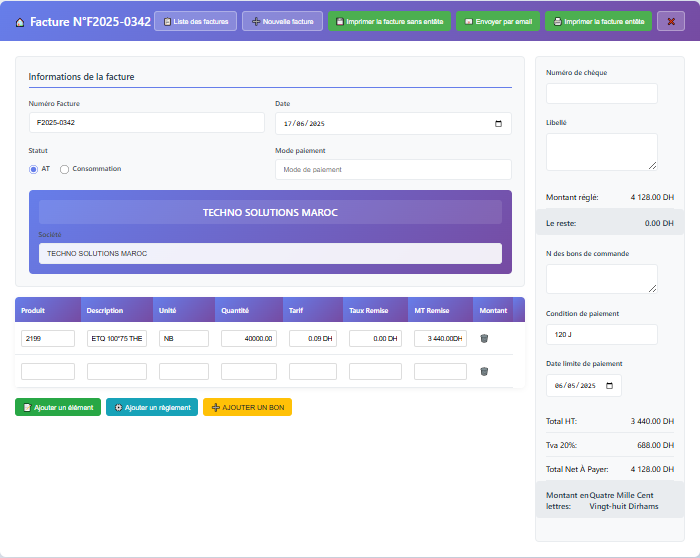Click the Produit column header
The image size is (700, 558).
click(48, 310)
